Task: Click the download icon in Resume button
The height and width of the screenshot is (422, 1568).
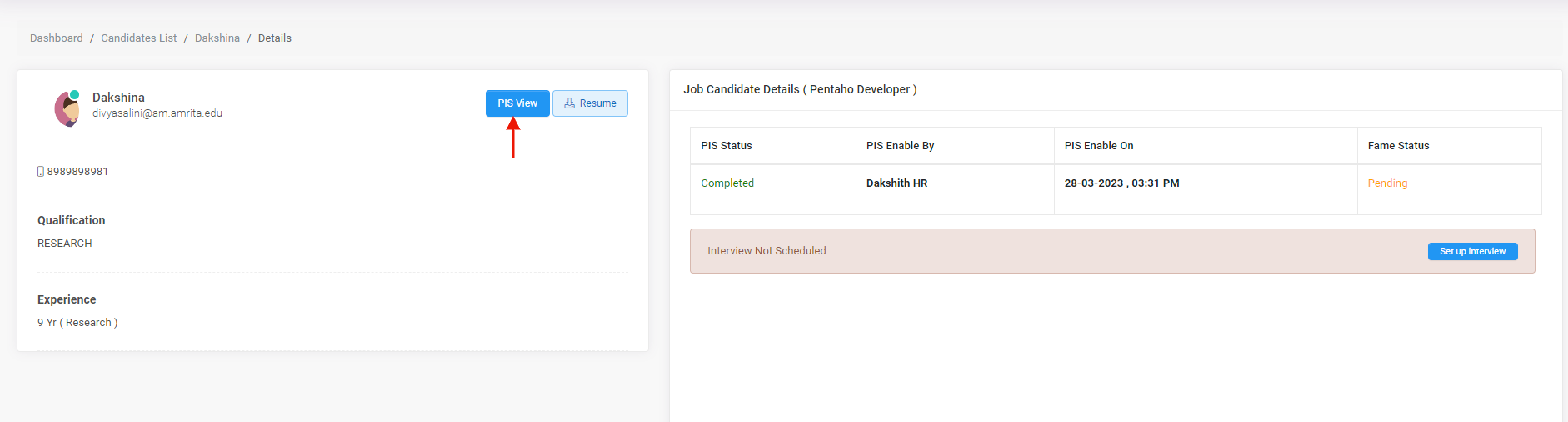Action: coord(570,103)
